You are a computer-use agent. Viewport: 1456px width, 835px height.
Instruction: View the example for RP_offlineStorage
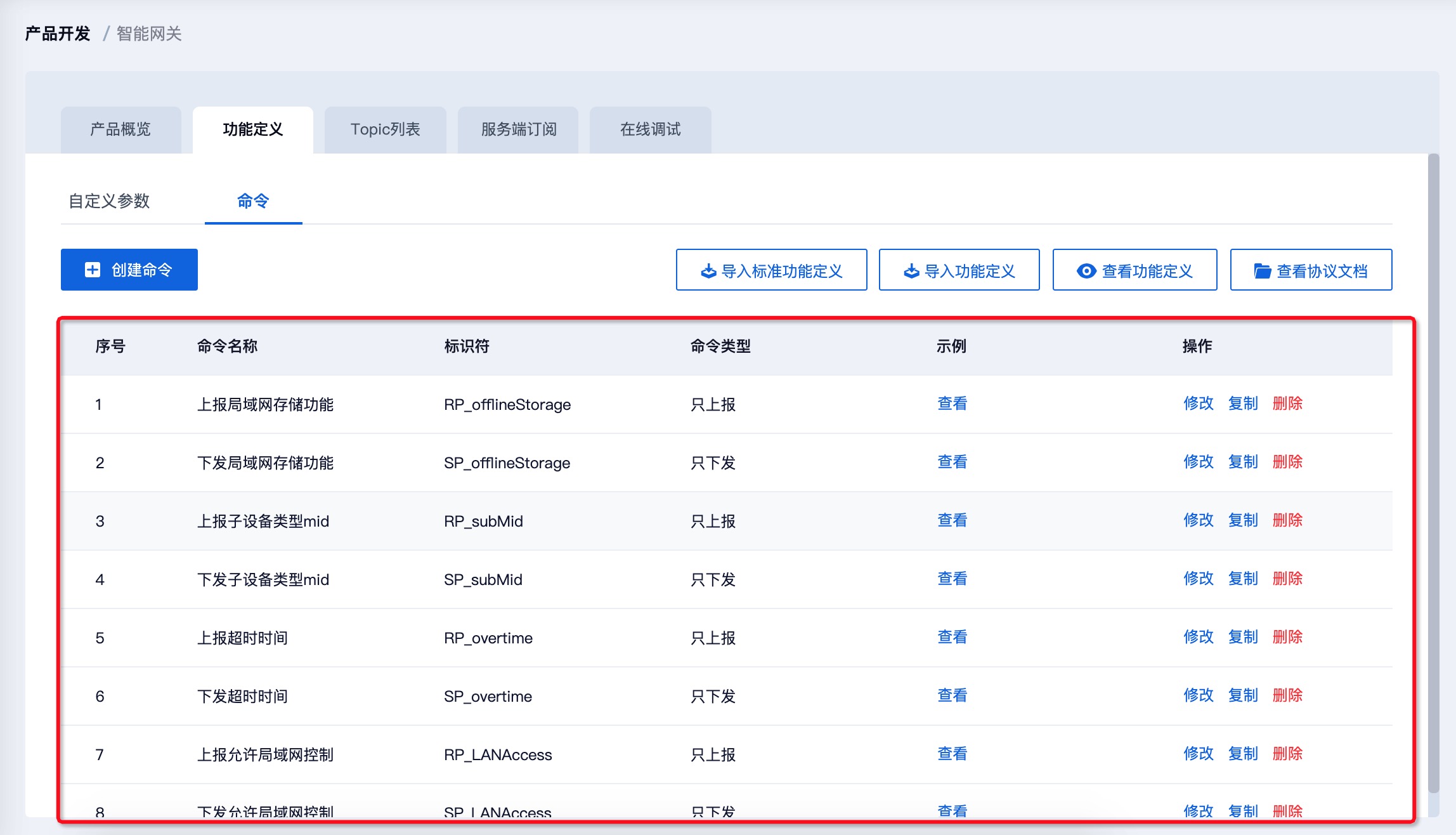coord(952,404)
